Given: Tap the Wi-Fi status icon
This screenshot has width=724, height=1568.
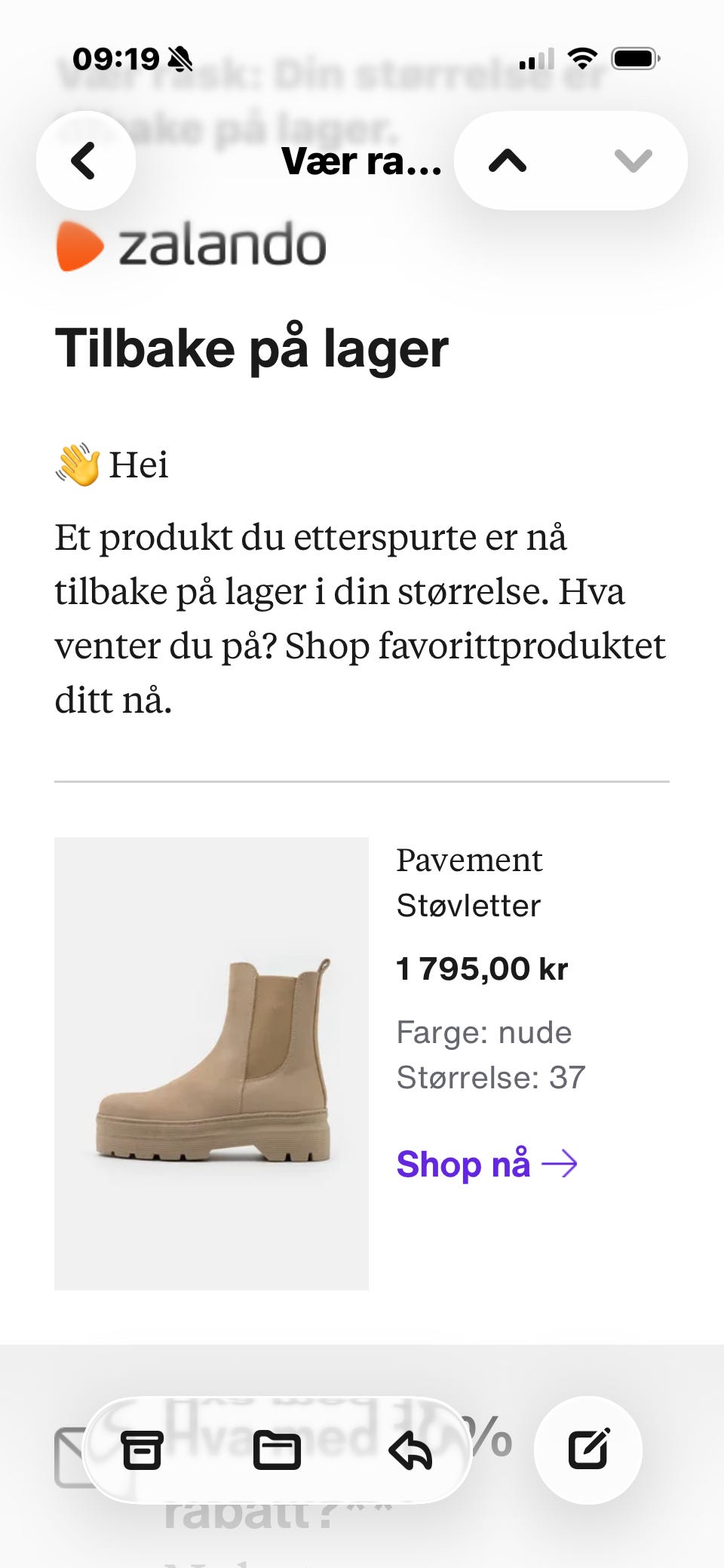Looking at the screenshot, I should point(582,58).
